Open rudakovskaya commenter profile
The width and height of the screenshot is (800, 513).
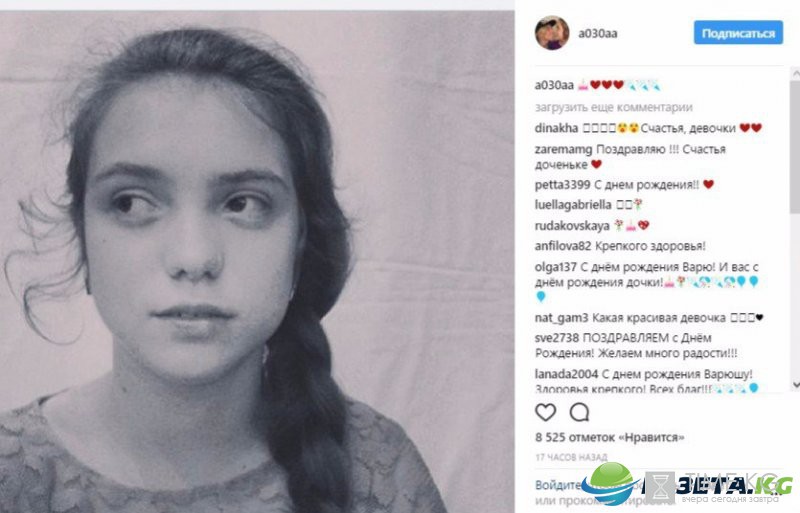(572, 226)
